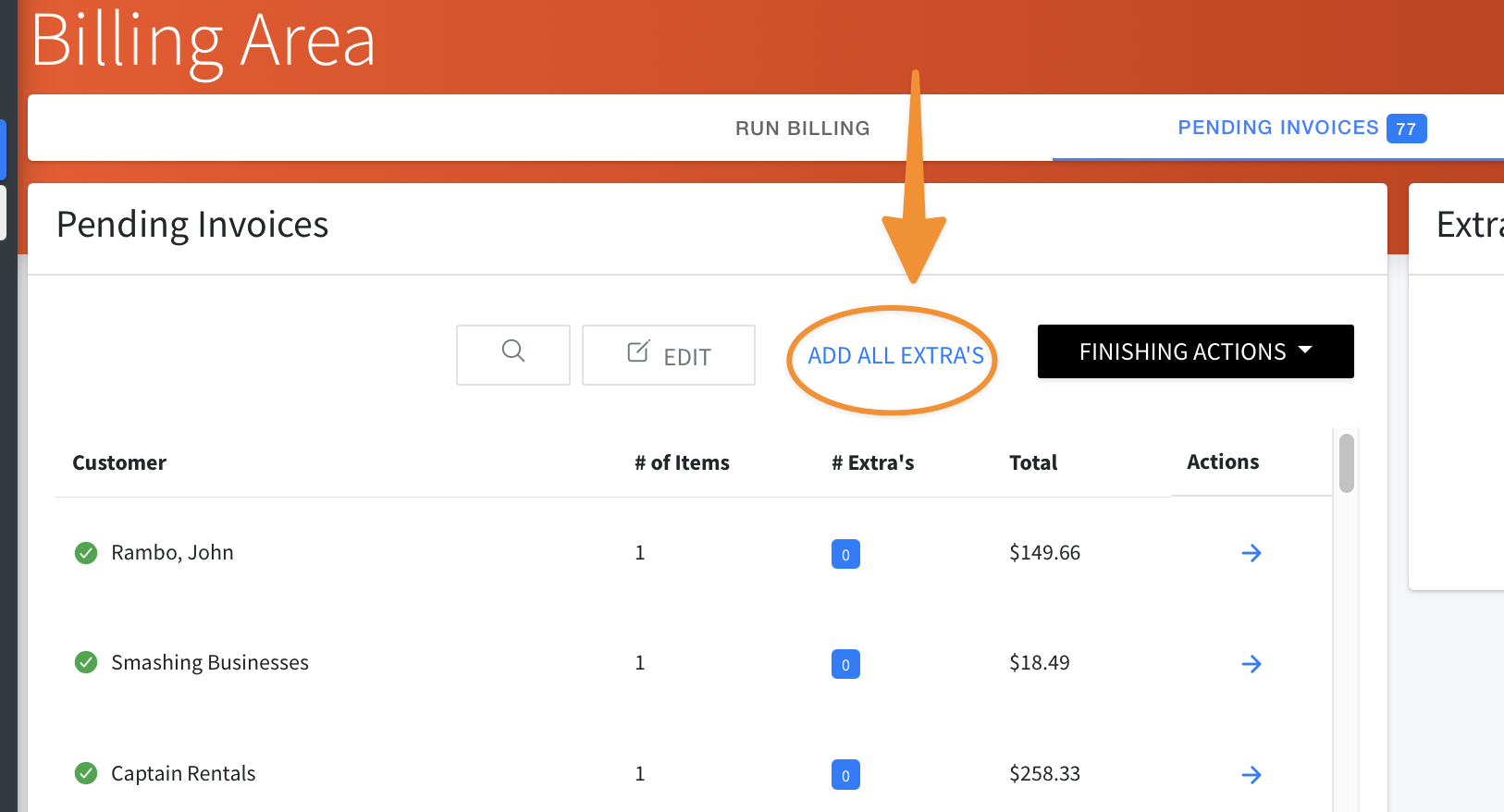Click the Billing Area page title
Viewport: 1504px width, 812px height.
click(203, 43)
